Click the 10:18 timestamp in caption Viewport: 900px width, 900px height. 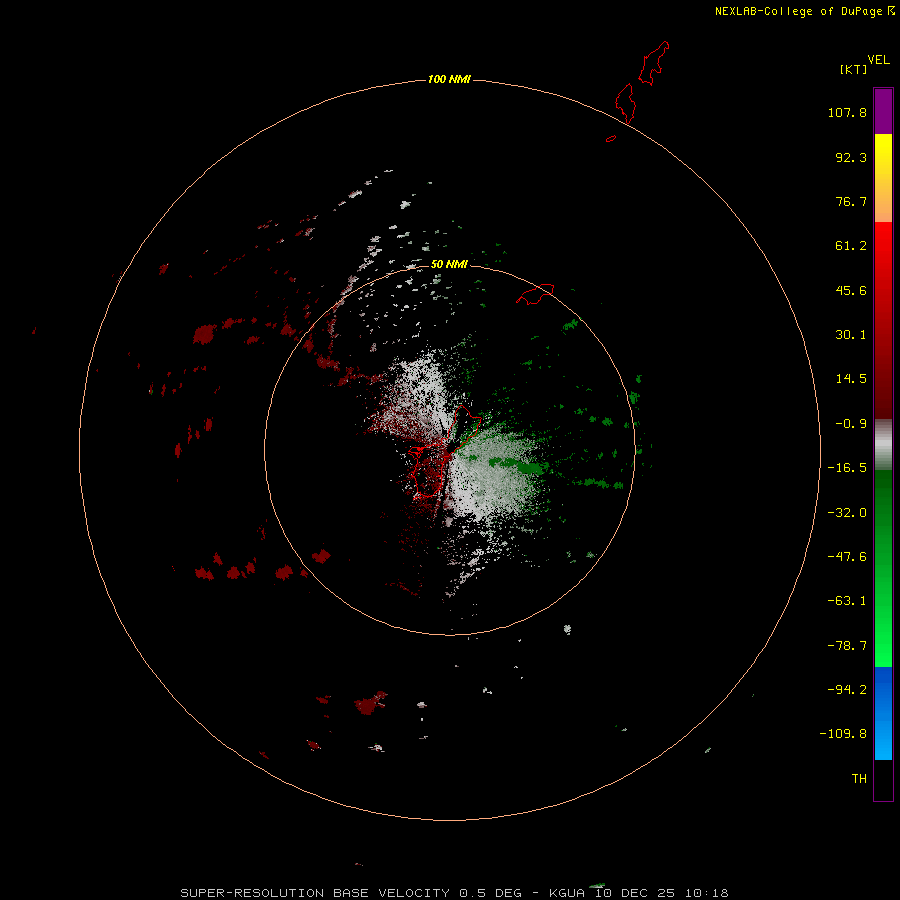point(707,893)
